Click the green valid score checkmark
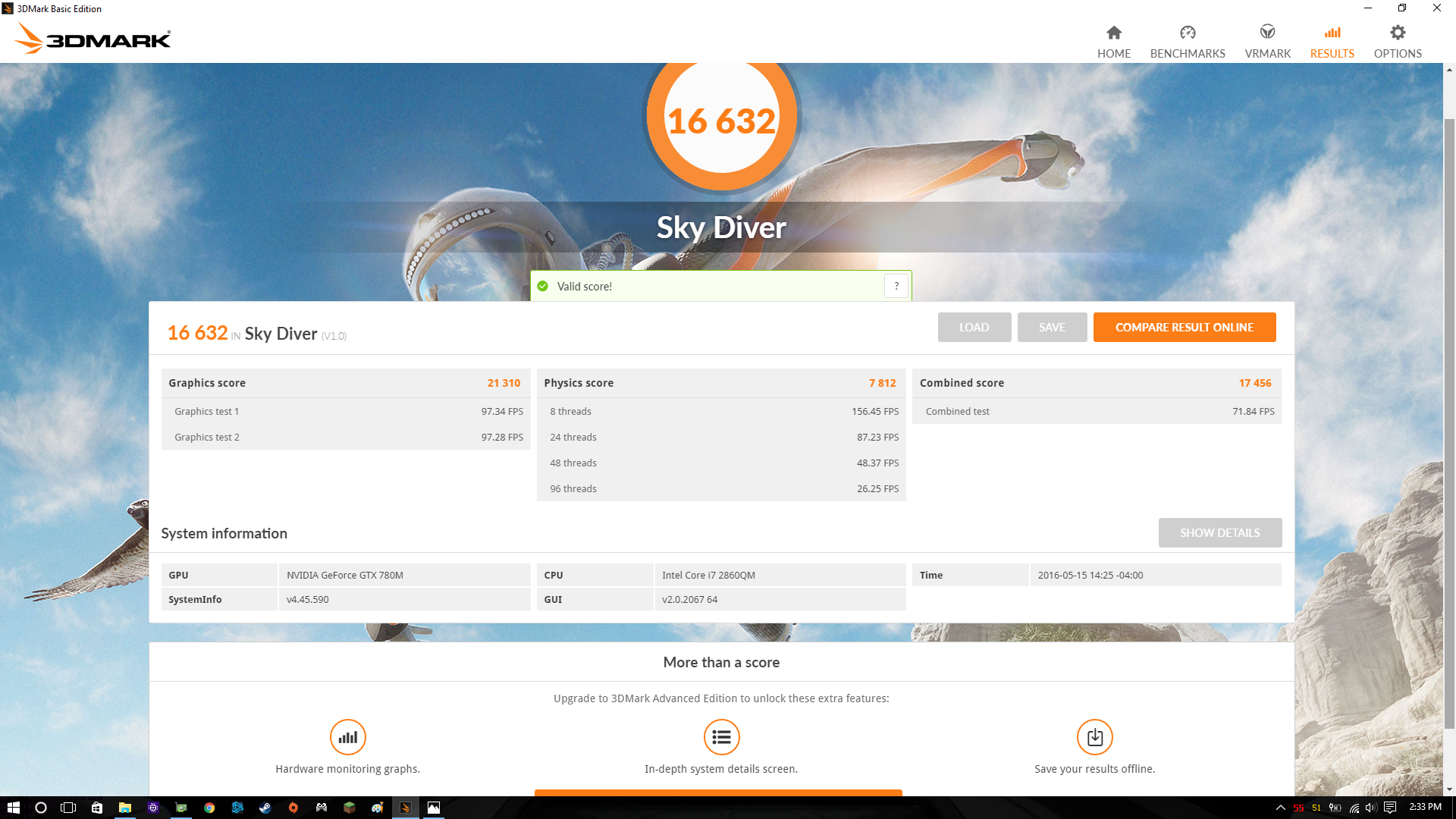Image resolution: width=1456 pixels, height=819 pixels. pos(542,286)
